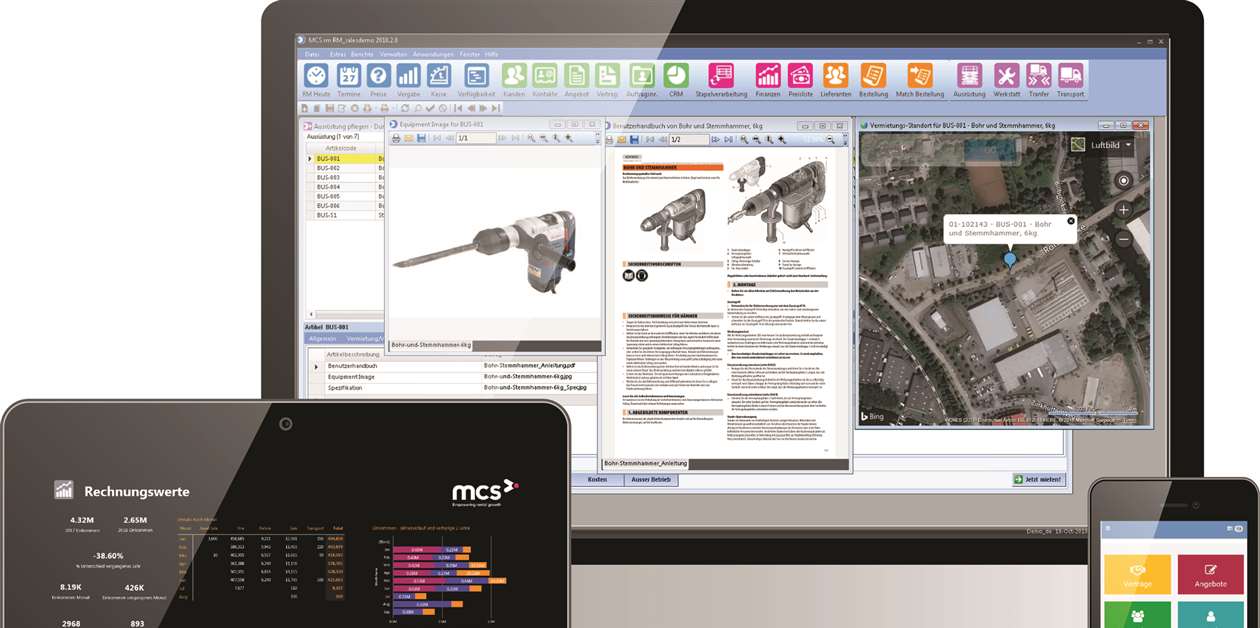Screen dimensions: 1260x628
Task: Zoom in with map plus button
Action: pos(1123,210)
